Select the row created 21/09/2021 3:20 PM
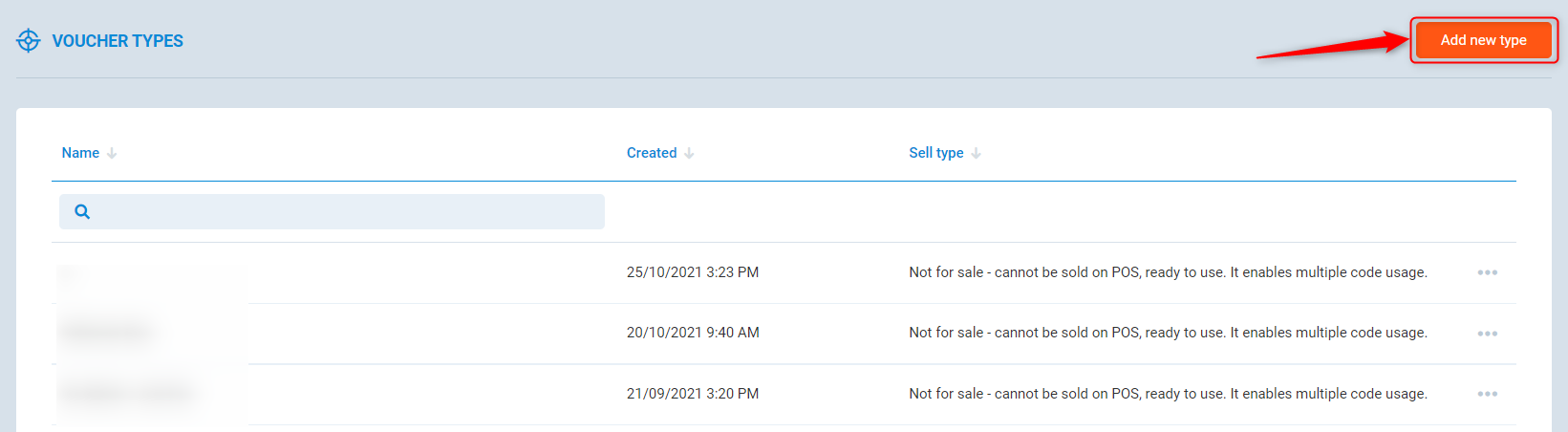Screen dimensions: 1568x432 pyautogui.click(x=693, y=394)
